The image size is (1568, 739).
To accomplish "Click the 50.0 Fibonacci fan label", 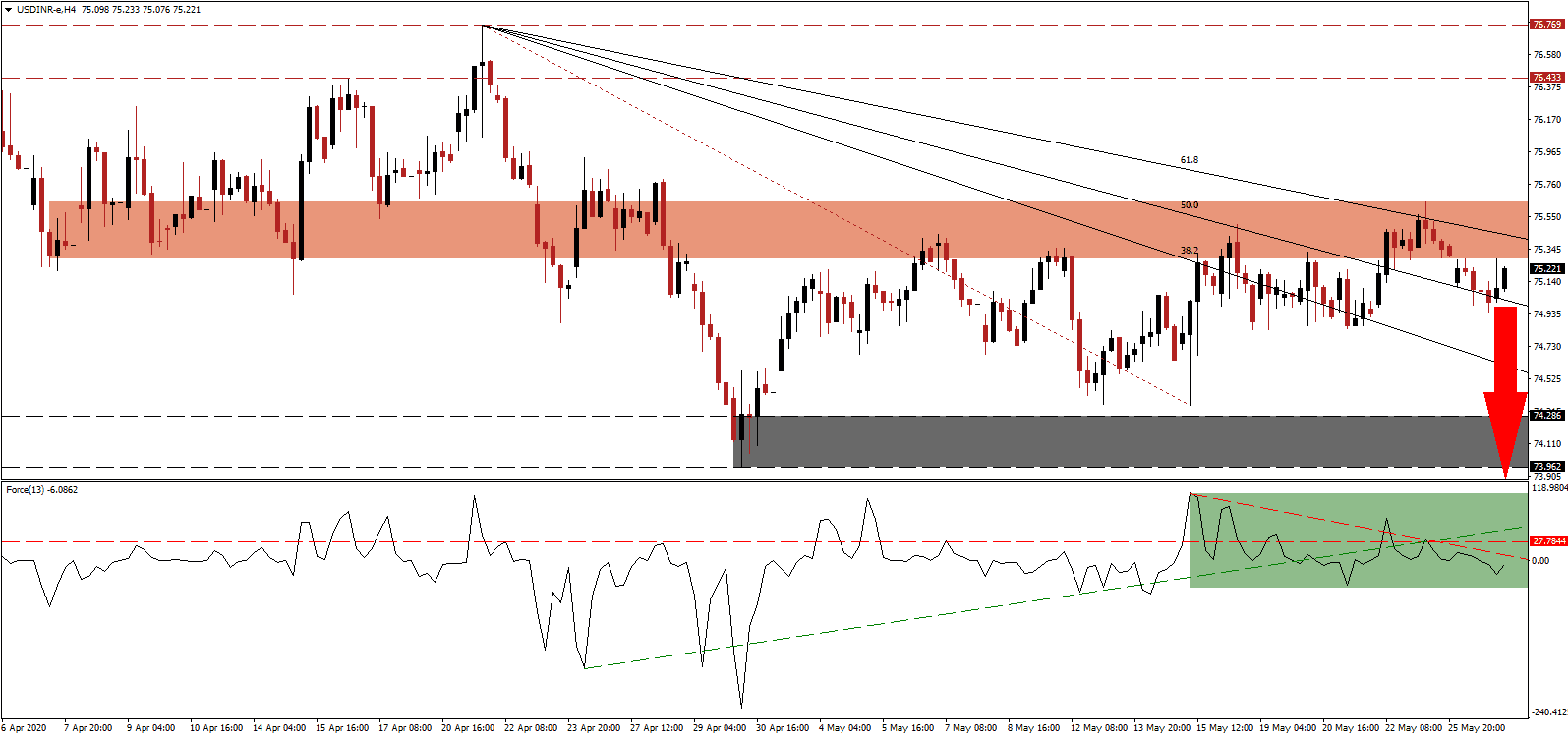I will [x=1189, y=205].
